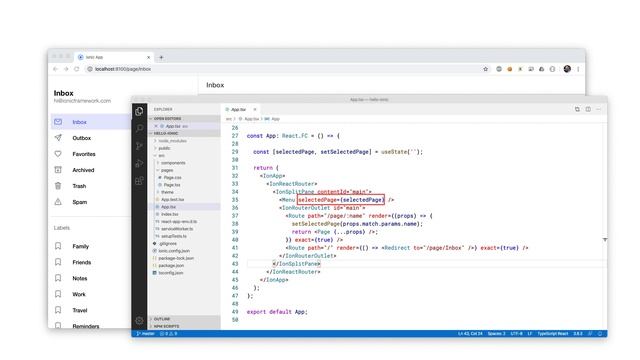Viewport: 640px width, 360px height.
Task: Click the open changes icon left of Split Editor
Action: tap(577, 109)
